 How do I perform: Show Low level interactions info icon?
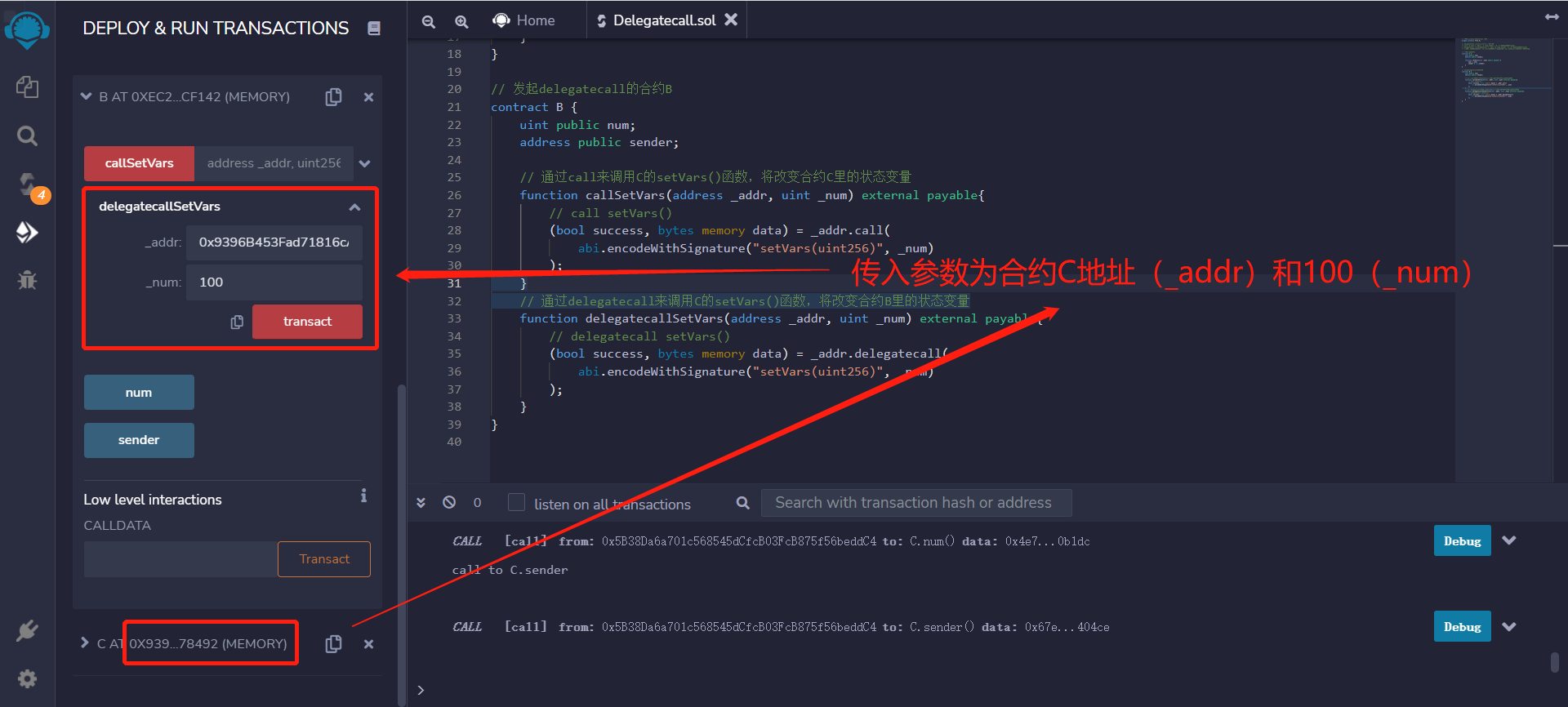[x=363, y=496]
